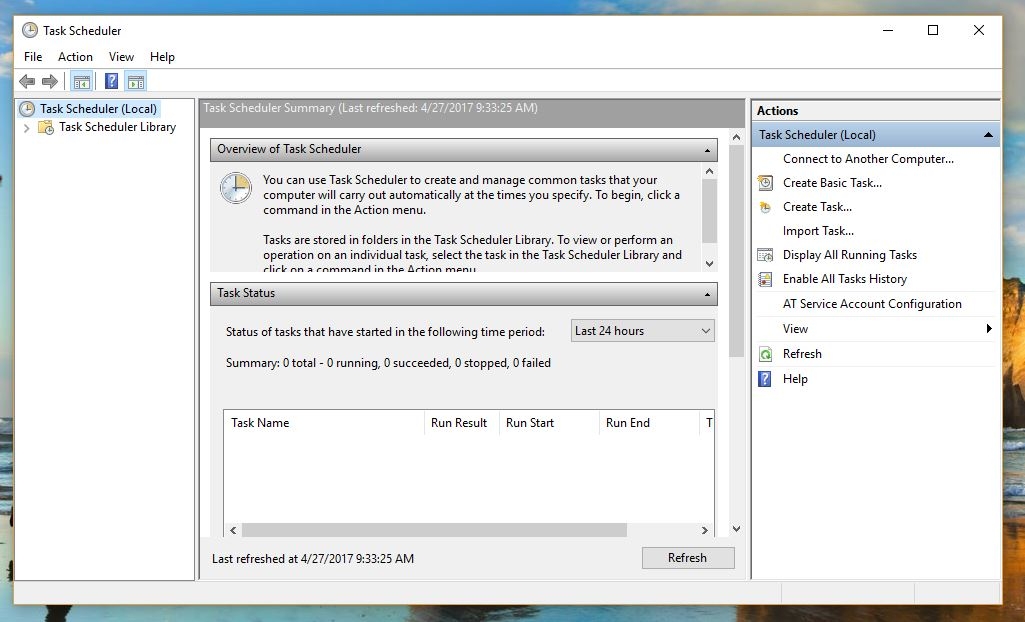This screenshot has width=1025, height=622.
Task: Click the Task Scheduler Library folder icon
Action: click(x=46, y=127)
